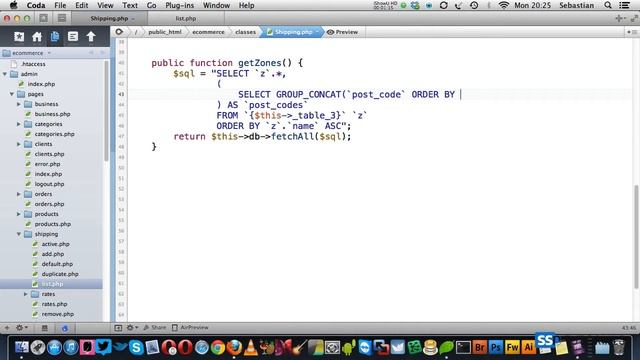Collapse the shipping folder
This screenshot has width=640, height=360.
pyautogui.click(x=19, y=234)
